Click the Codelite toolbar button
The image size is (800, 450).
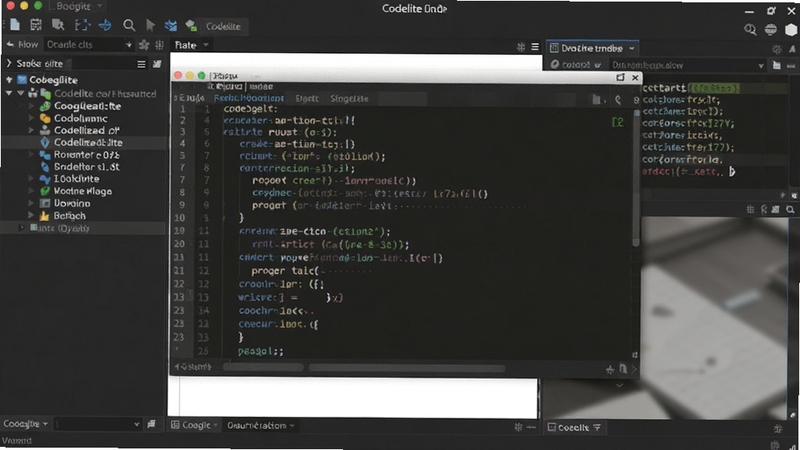pos(223,26)
